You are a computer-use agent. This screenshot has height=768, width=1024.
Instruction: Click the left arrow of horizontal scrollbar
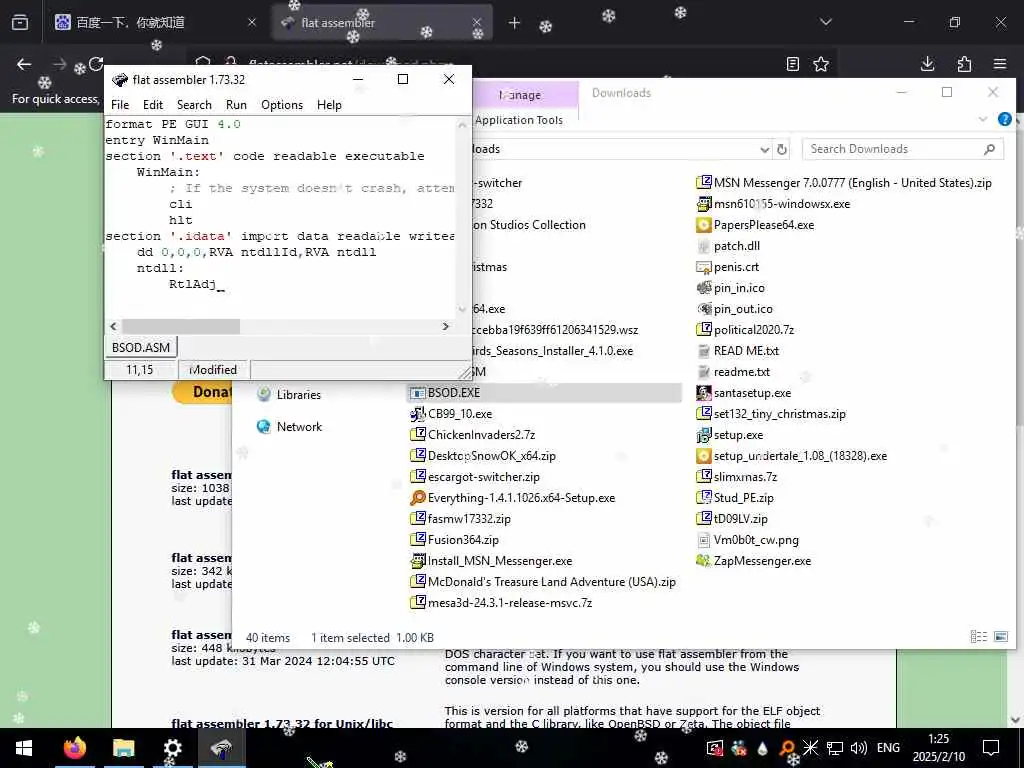114,326
